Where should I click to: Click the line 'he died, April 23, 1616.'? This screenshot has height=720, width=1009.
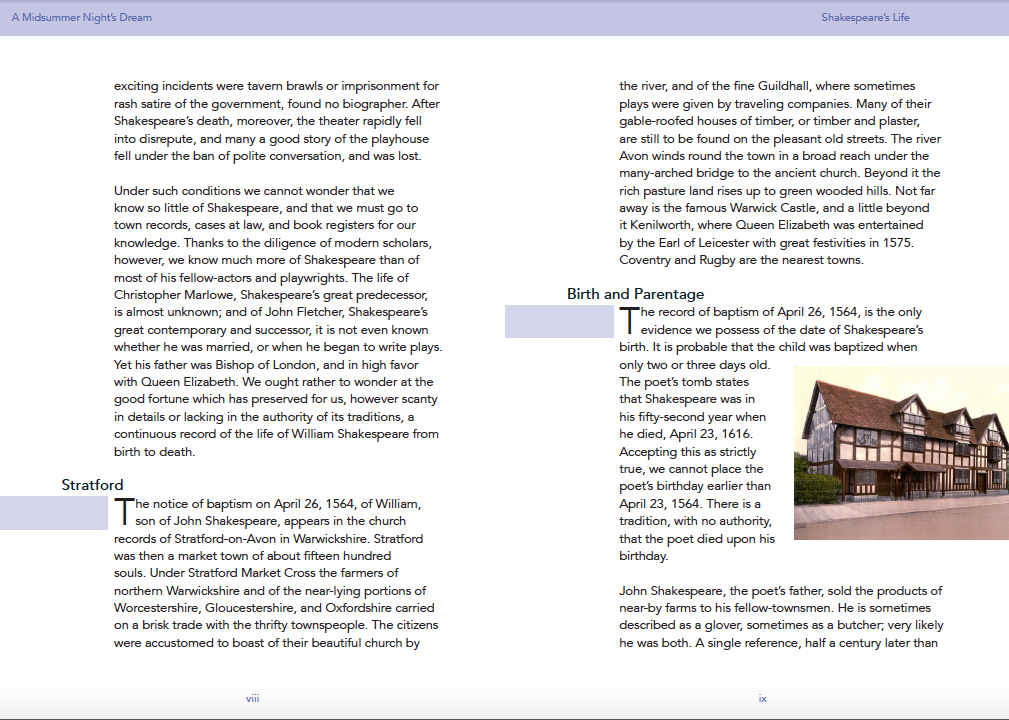point(686,434)
